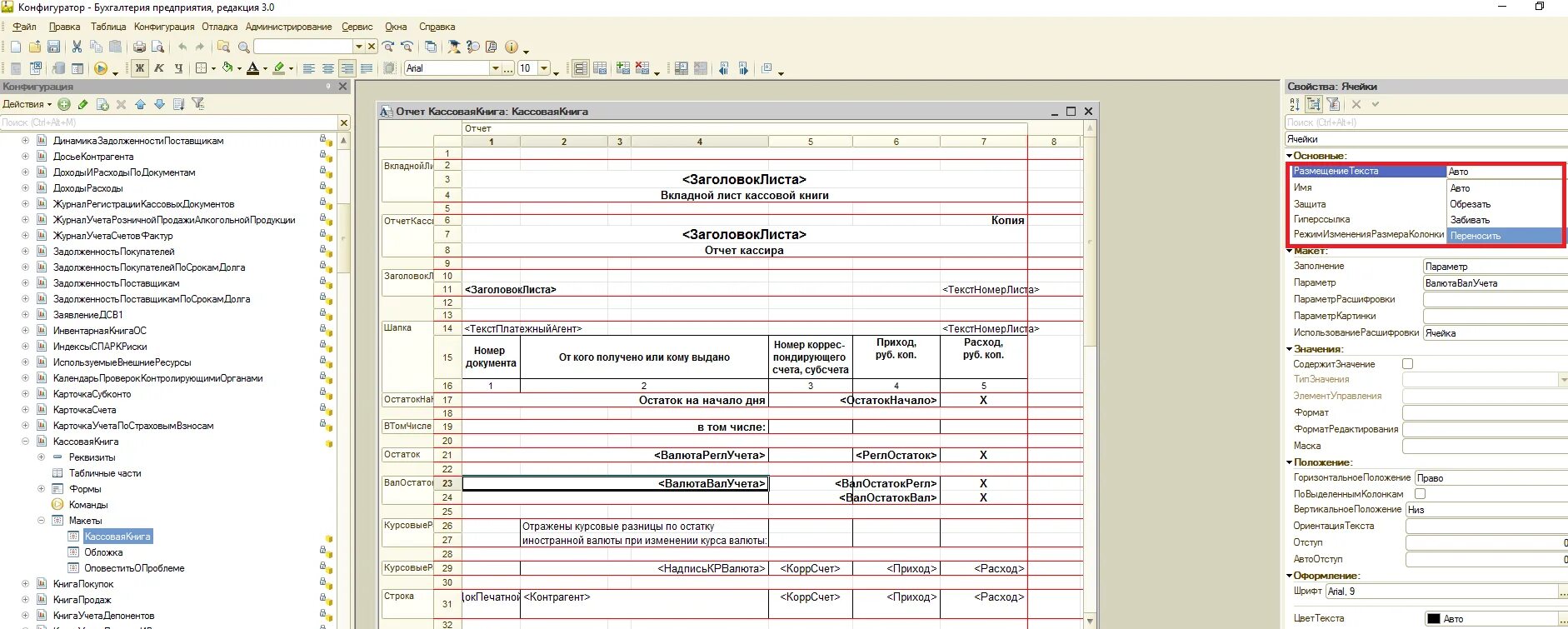The width and height of the screenshot is (1568, 629).
Task: Click the highlight color marker icon
Action: point(279,68)
